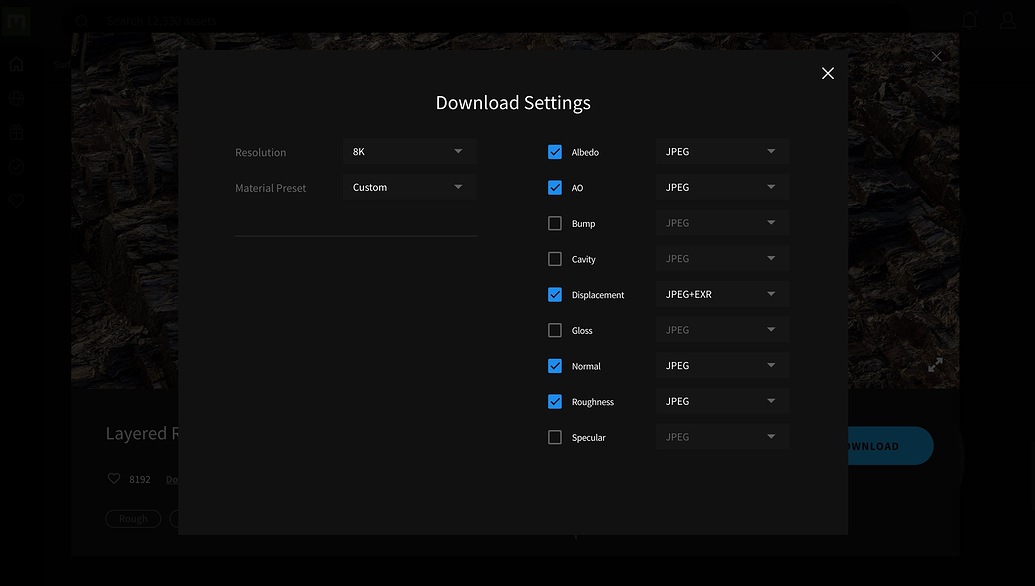1035x586 pixels.
Task: Open the Resolution dropdown showing 8K
Action: 409,152
